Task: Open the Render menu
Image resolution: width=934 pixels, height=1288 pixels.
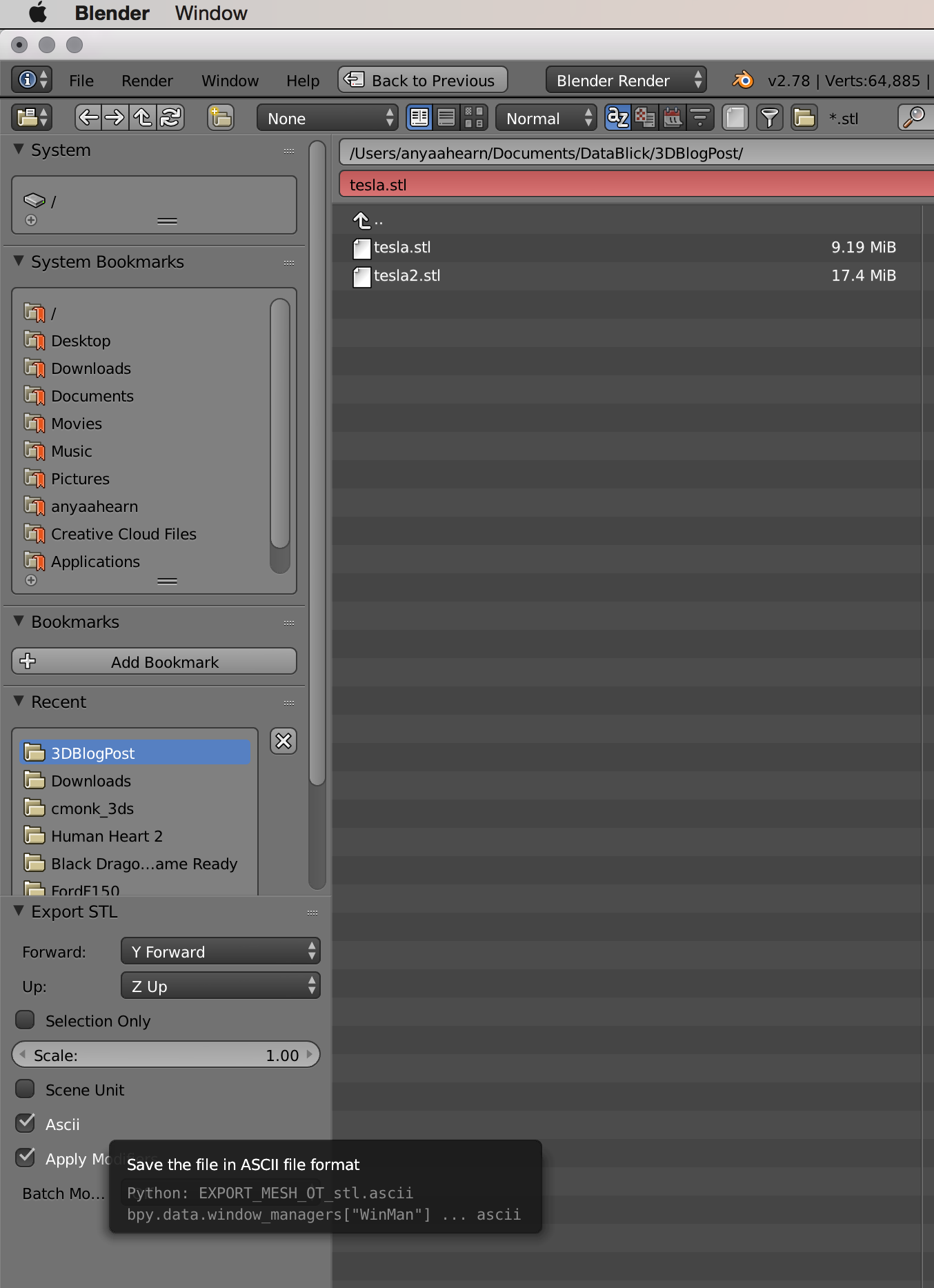Action: (147, 81)
